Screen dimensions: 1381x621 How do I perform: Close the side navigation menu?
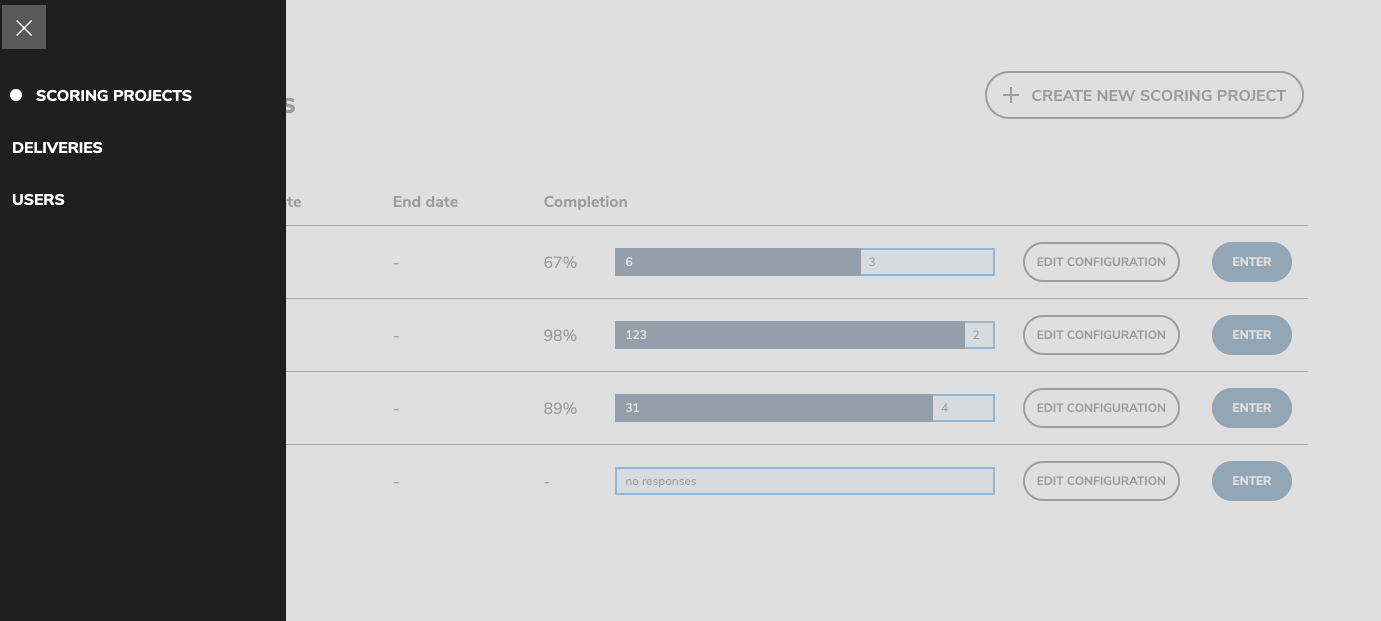tap(24, 27)
